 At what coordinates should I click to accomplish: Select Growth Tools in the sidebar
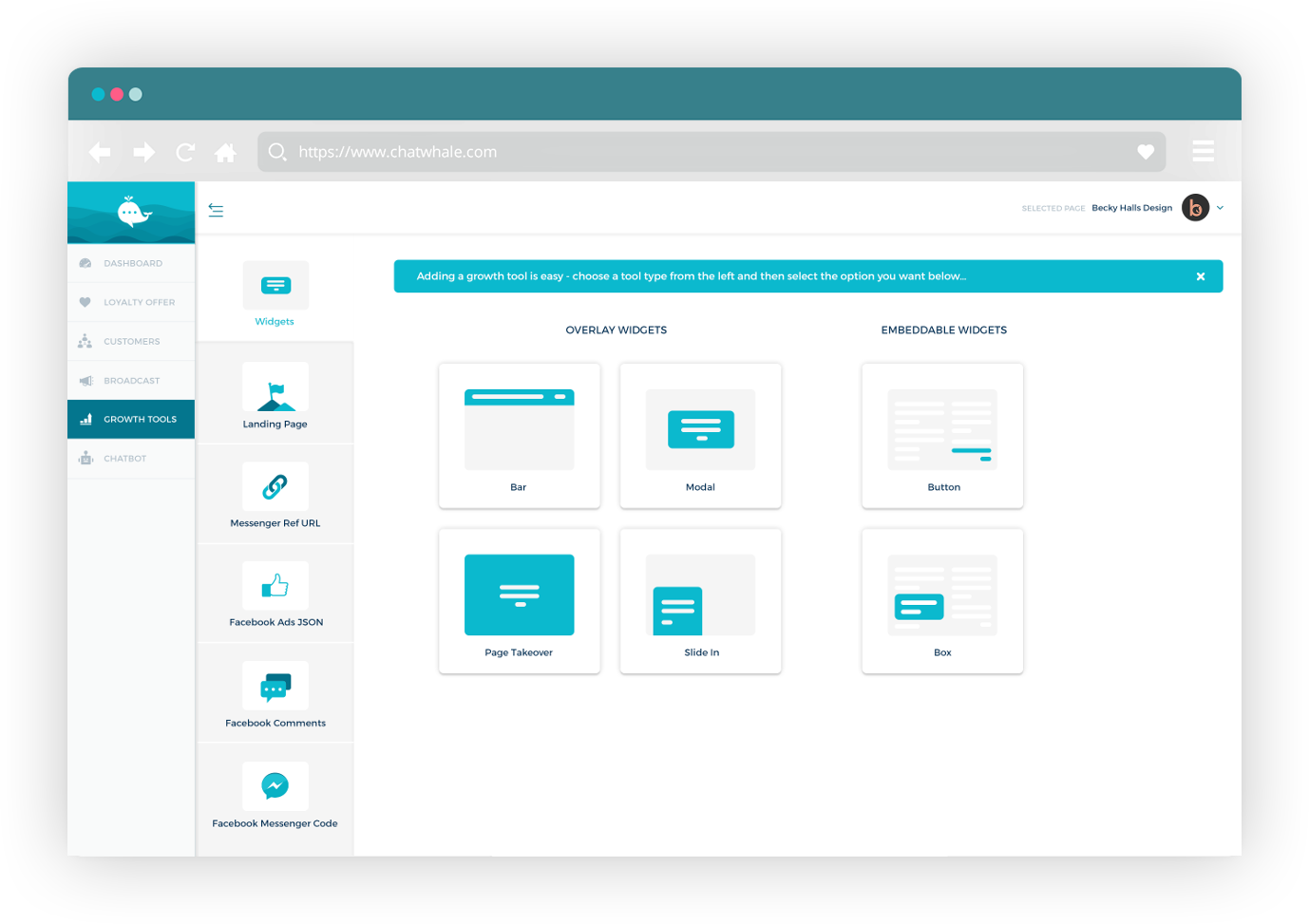point(131,419)
